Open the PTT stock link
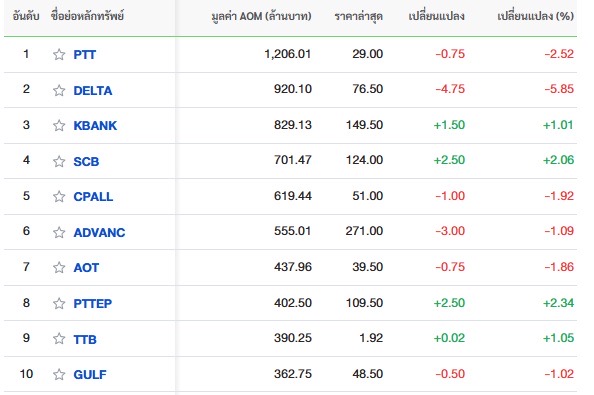The width and height of the screenshot is (594, 395). pyautogui.click(x=84, y=55)
